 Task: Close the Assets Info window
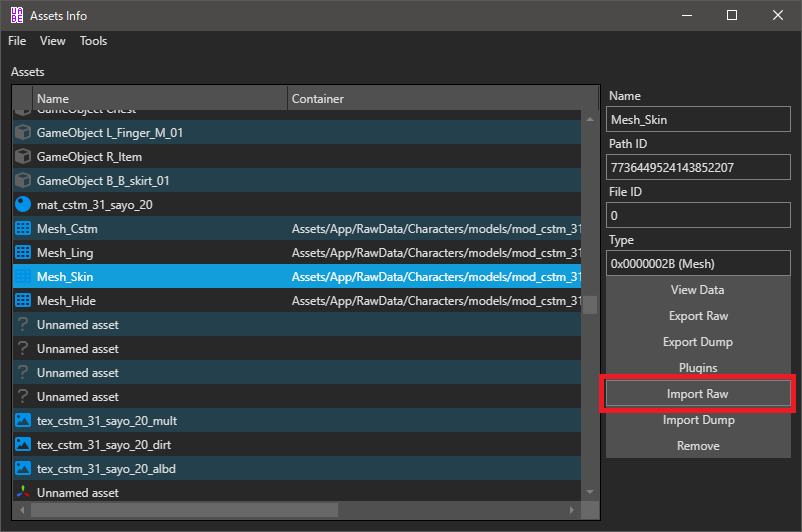click(x=777, y=15)
